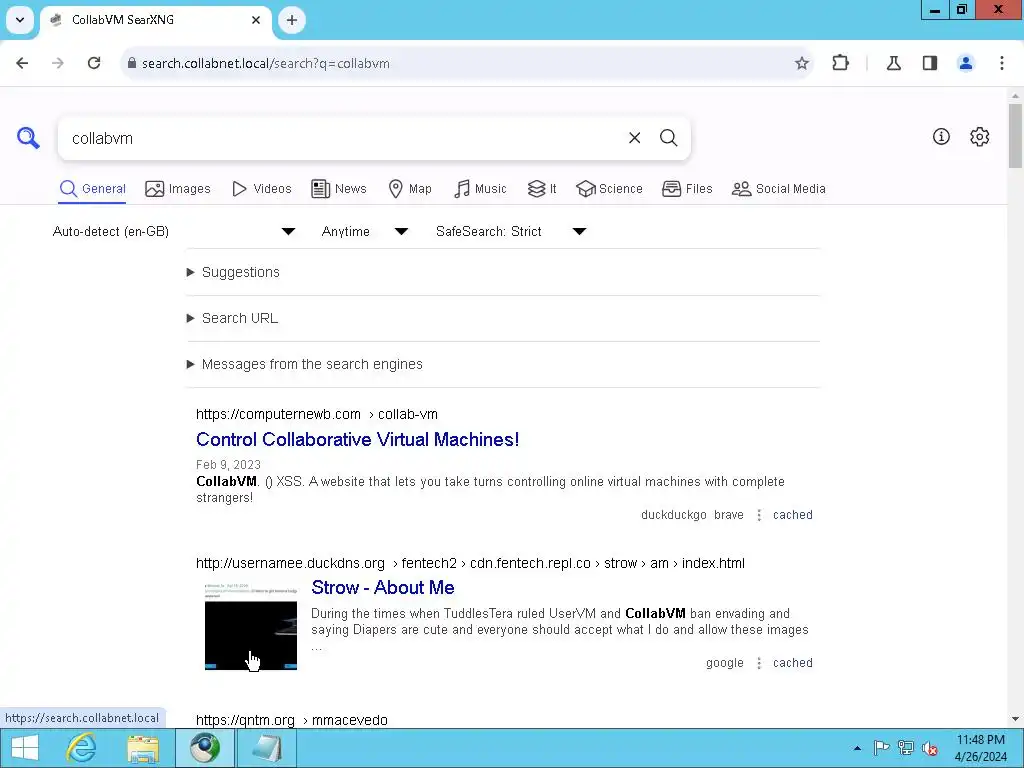The image size is (1024, 768).
Task: Open more options for computernewb result
Action: coord(759,515)
